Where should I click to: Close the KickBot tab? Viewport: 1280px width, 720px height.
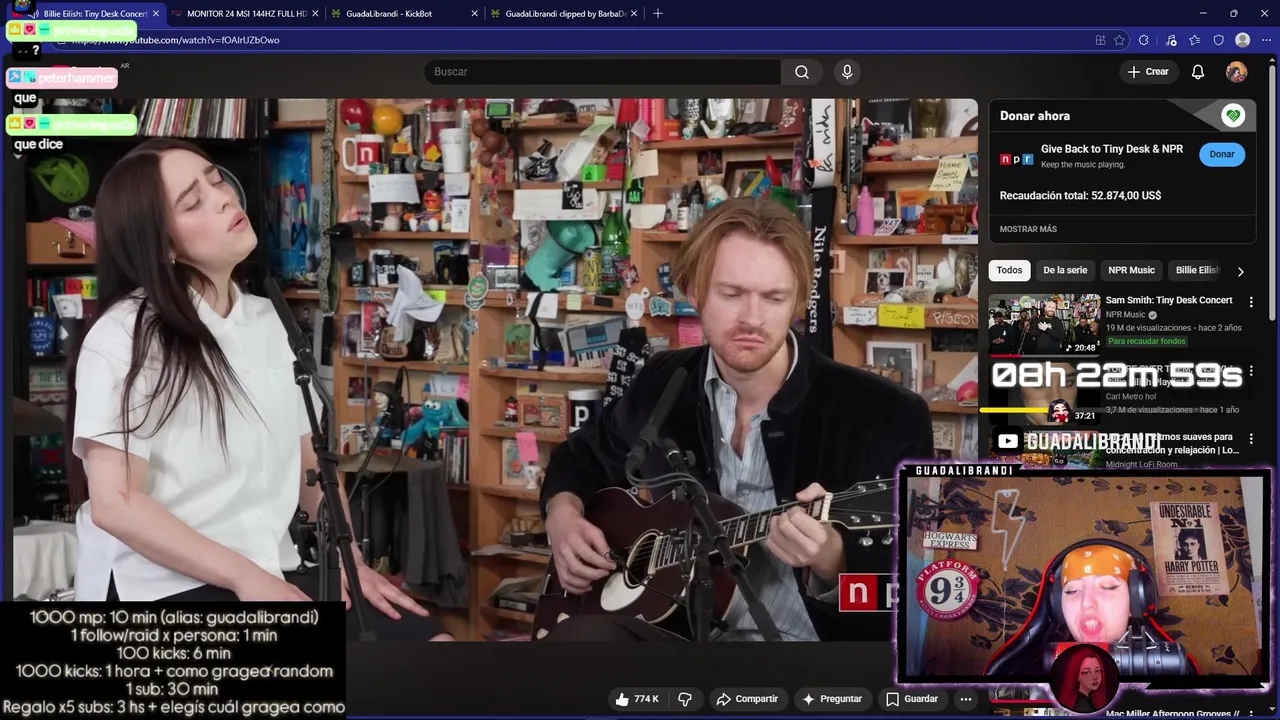(474, 14)
